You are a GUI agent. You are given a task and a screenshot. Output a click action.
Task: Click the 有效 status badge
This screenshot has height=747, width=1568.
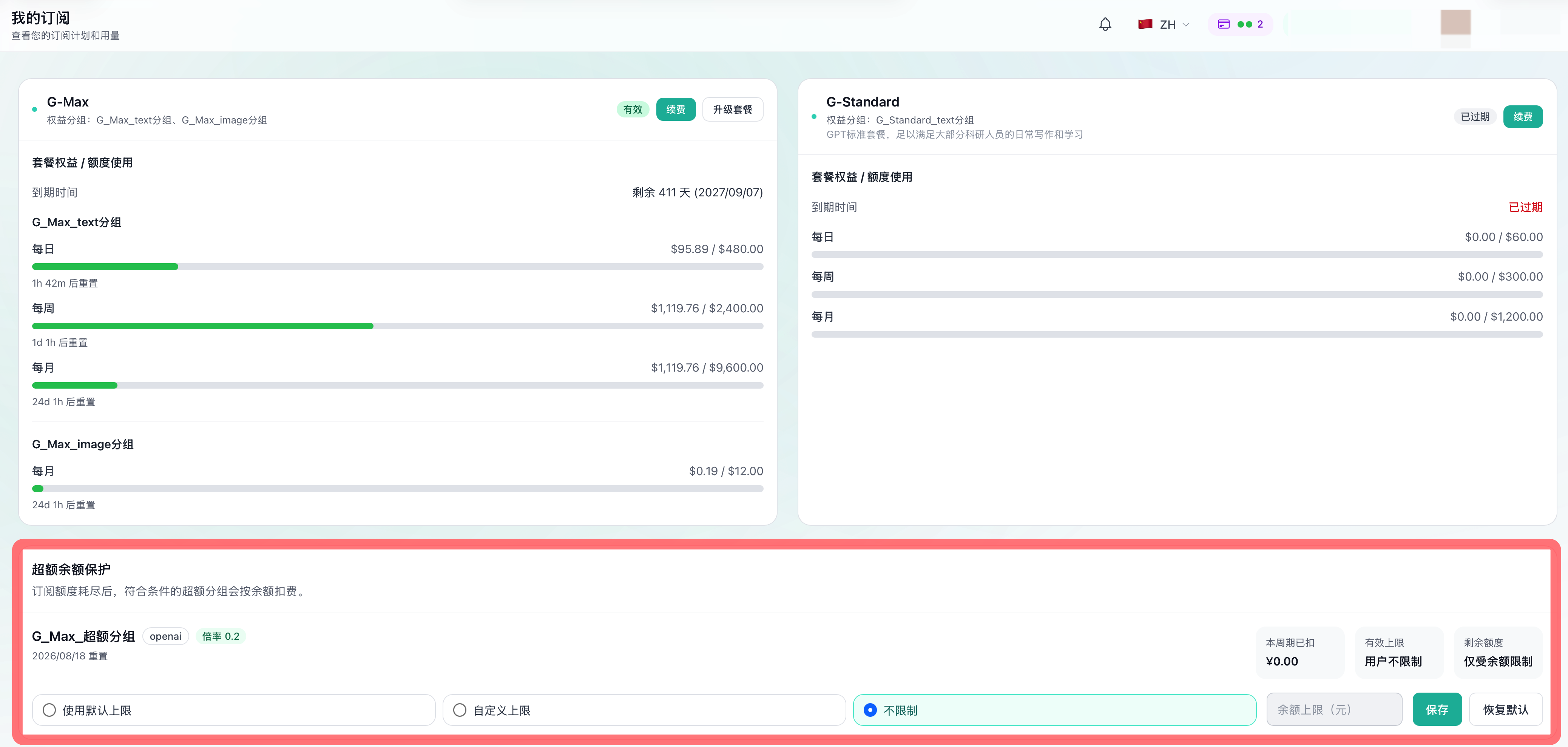click(633, 110)
